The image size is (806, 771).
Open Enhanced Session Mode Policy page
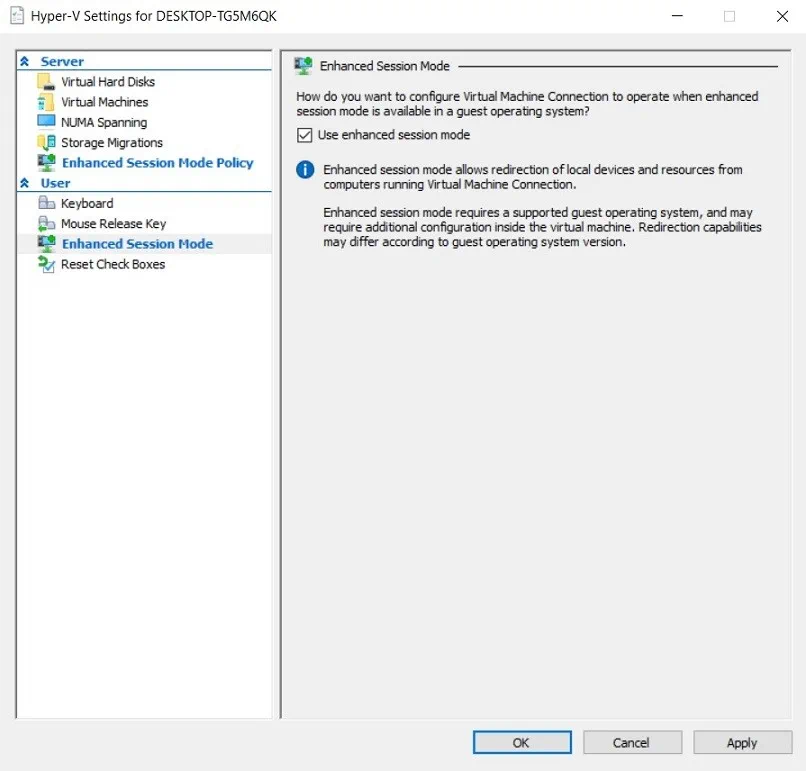tap(158, 163)
